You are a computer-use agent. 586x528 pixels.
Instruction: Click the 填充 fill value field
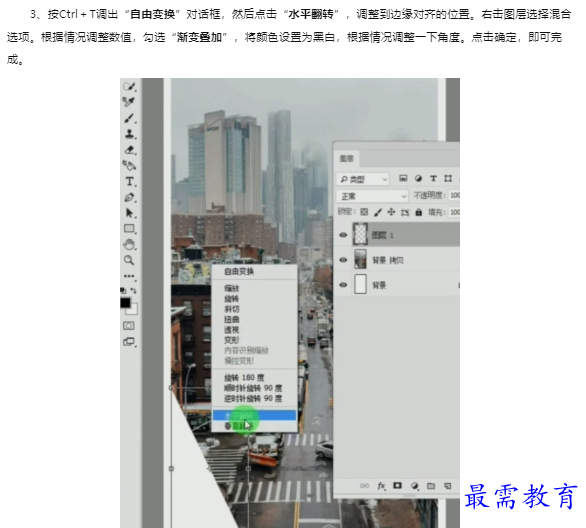[454, 212]
